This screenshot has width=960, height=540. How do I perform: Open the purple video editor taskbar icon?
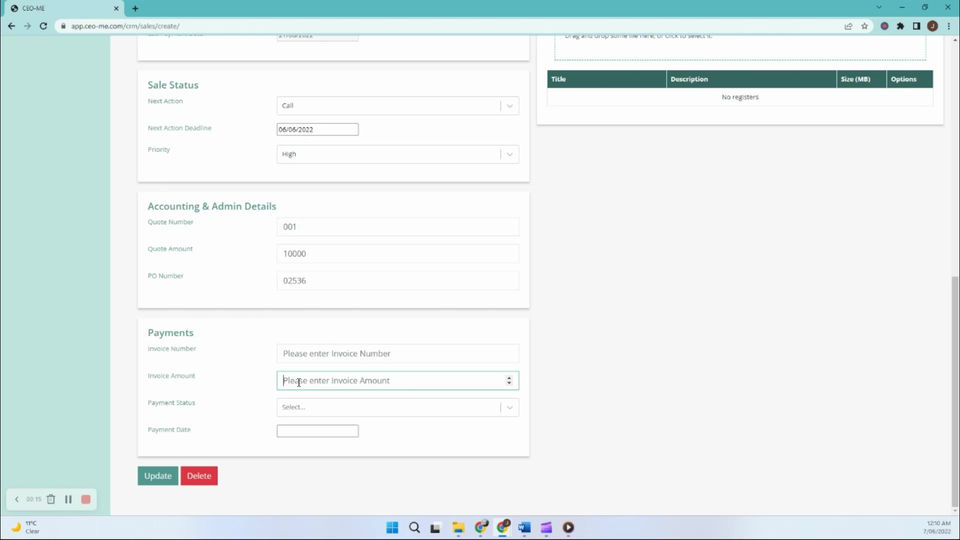click(x=546, y=527)
